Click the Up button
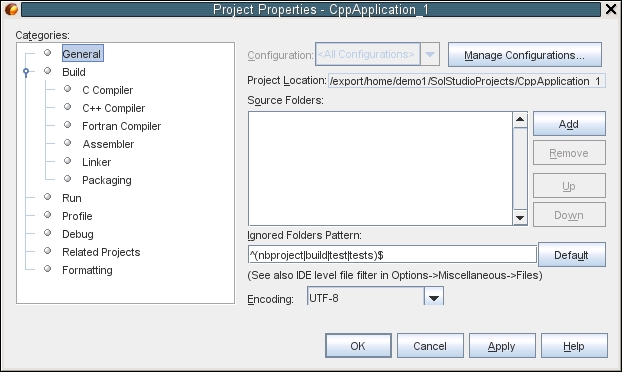Image resolution: width=622 pixels, height=372 pixels. coord(569,186)
